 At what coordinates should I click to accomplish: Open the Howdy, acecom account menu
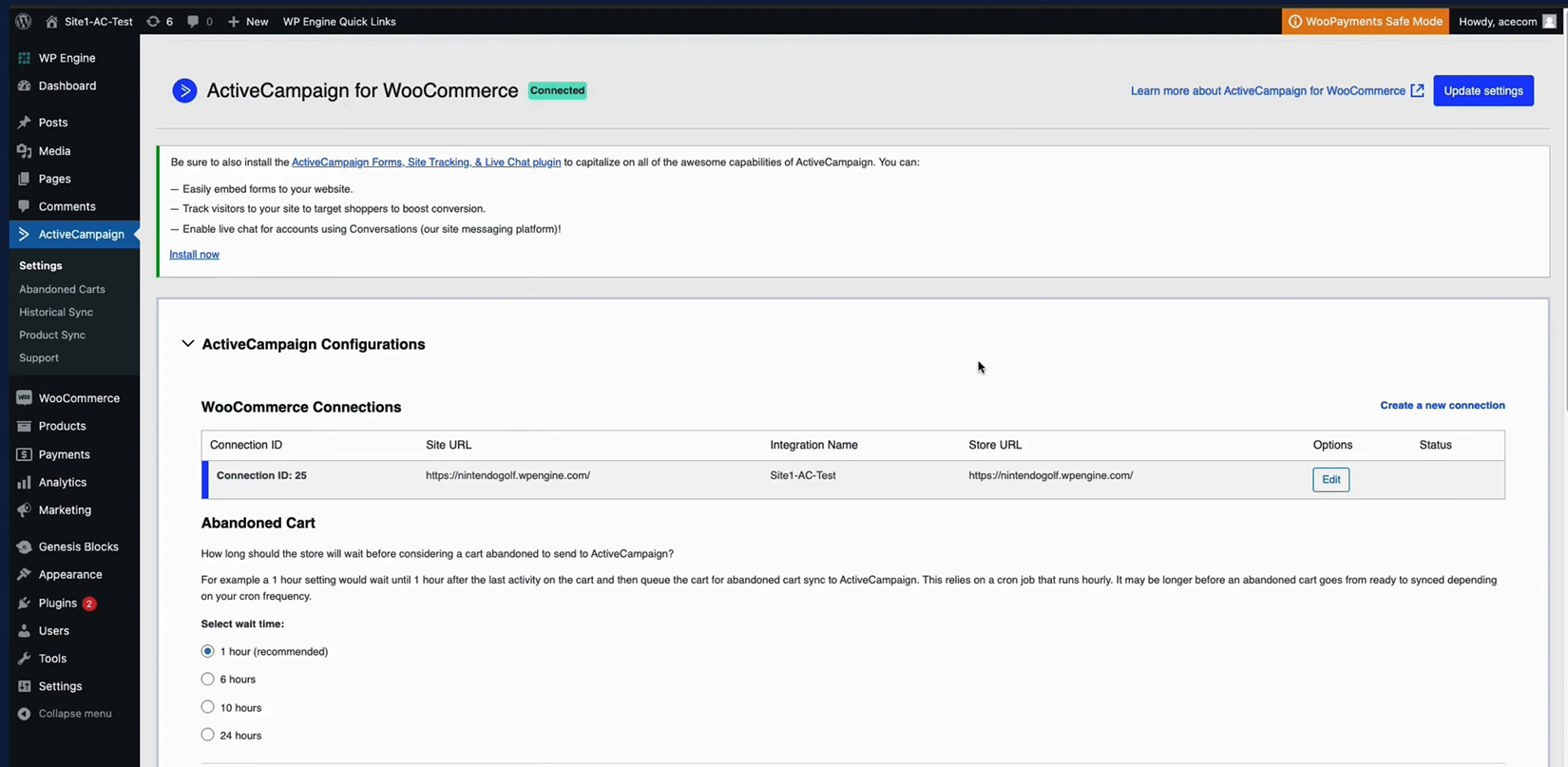point(1508,21)
